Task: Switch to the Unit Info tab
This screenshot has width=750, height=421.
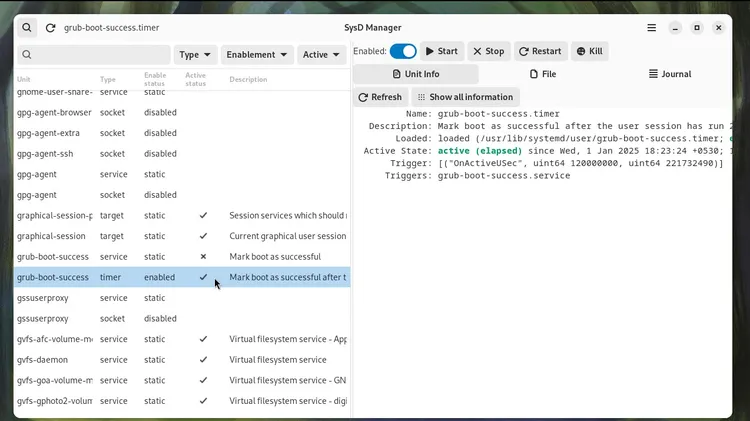Action: click(416, 74)
